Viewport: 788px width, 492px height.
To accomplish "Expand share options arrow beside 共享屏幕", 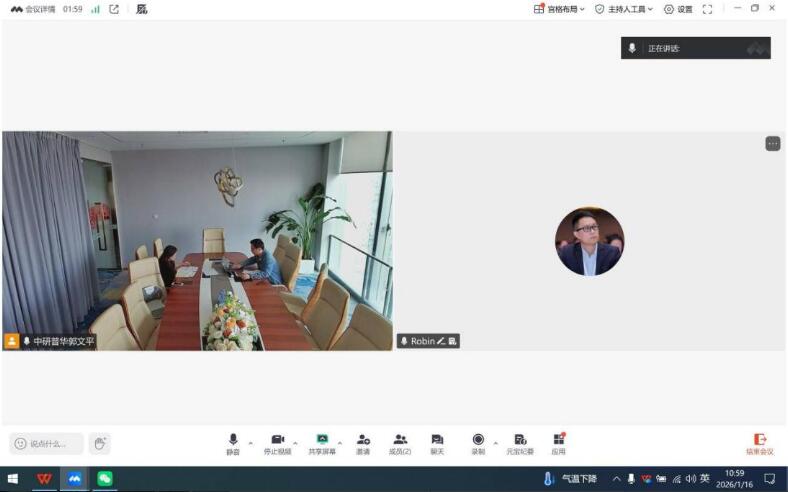I will (x=340, y=442).
